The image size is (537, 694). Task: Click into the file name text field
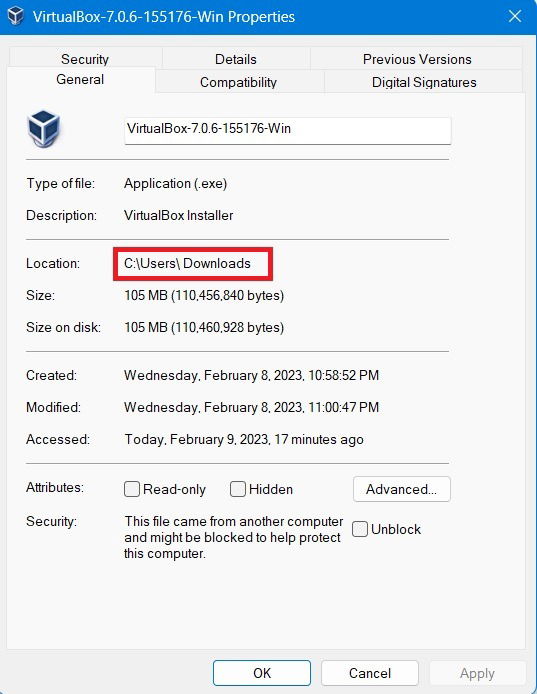pos(288,130)
